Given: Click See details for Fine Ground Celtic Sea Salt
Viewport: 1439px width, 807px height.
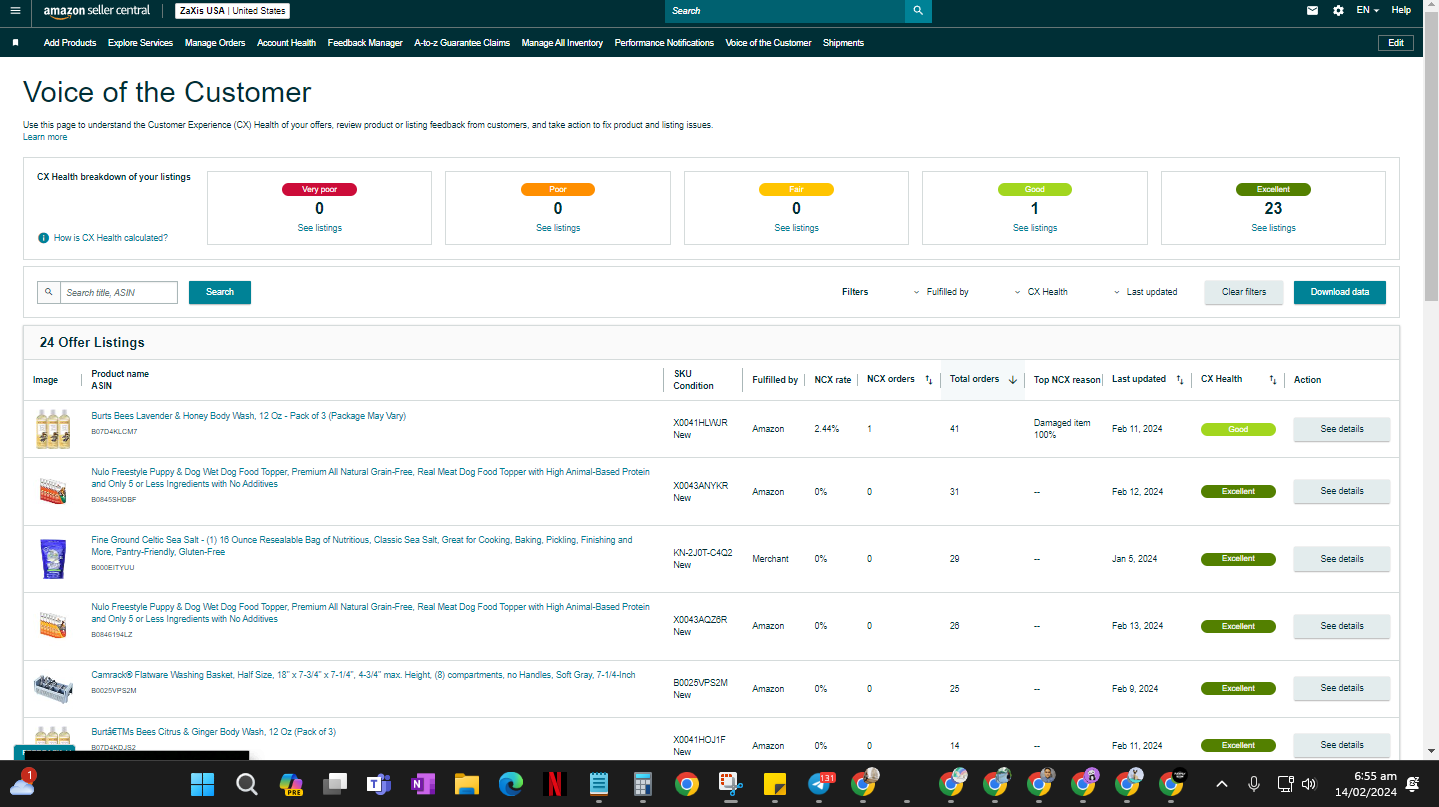Looking at the screenshot, I should [x=1342, y=559].
